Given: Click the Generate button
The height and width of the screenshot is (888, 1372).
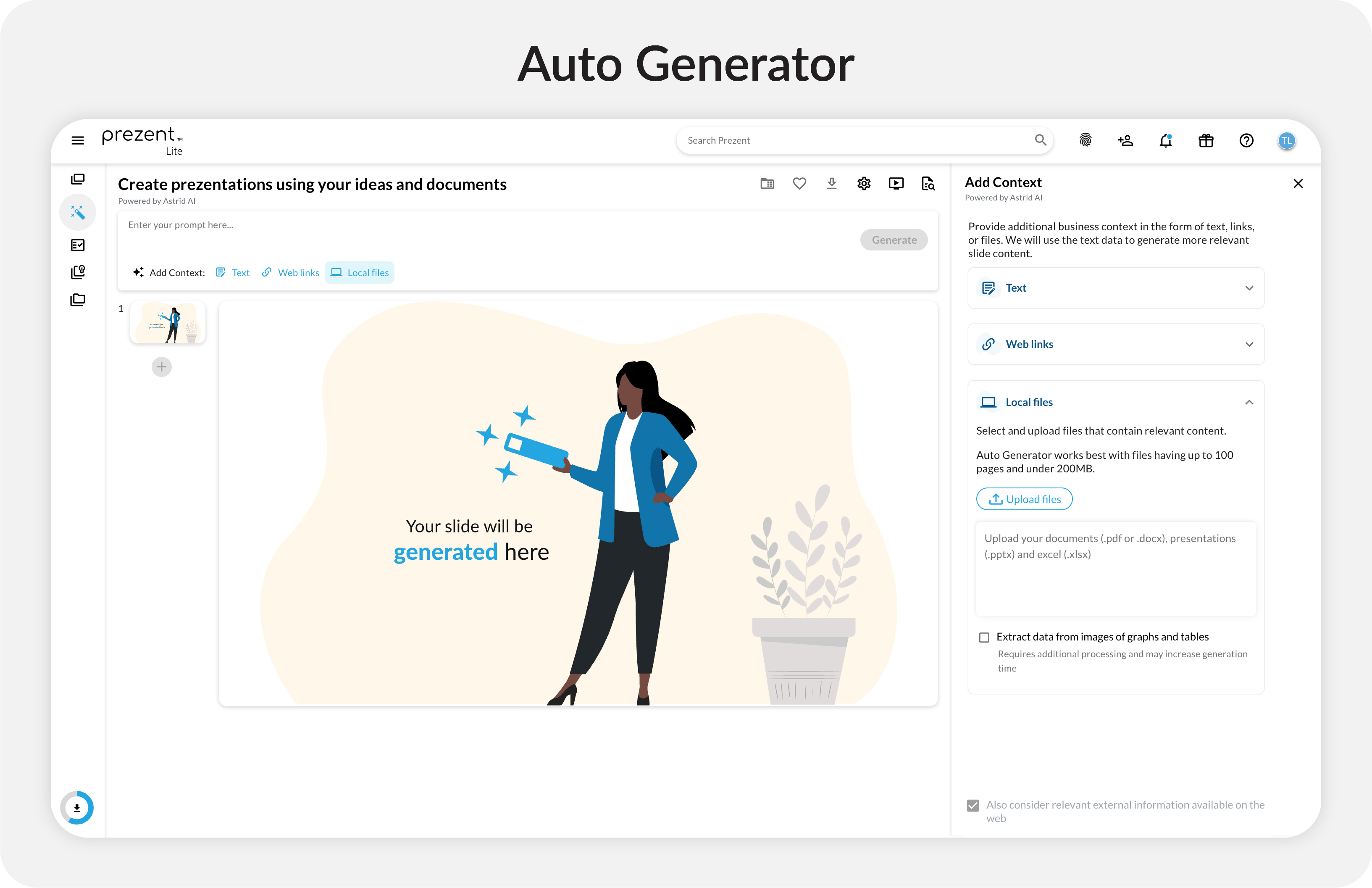Looking at the screenshot, I should click(894, 240).
